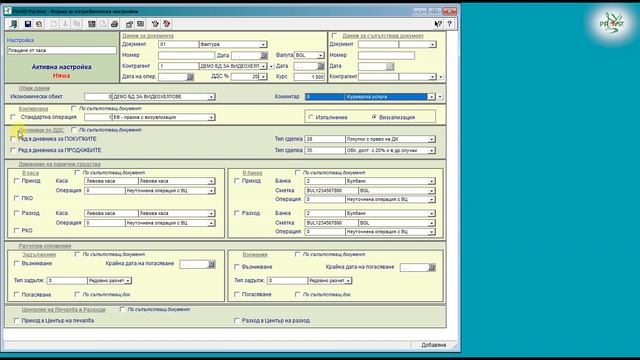Click the padlock-shaped icon right of the printer
This screenshot has width=640, height=360.
129,24
